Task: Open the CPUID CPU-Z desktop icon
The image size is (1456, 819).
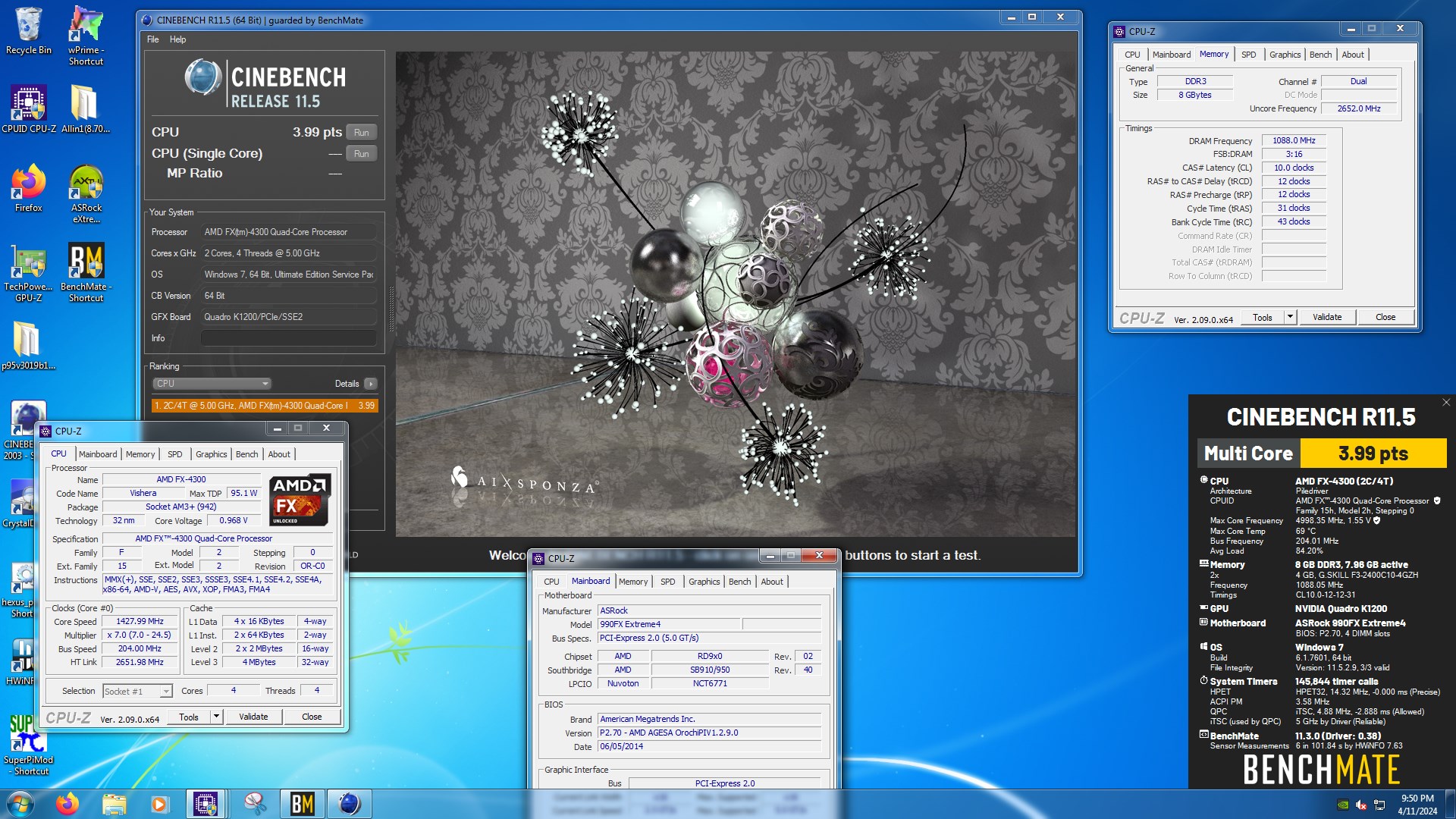Action: [x=28, y=110]
